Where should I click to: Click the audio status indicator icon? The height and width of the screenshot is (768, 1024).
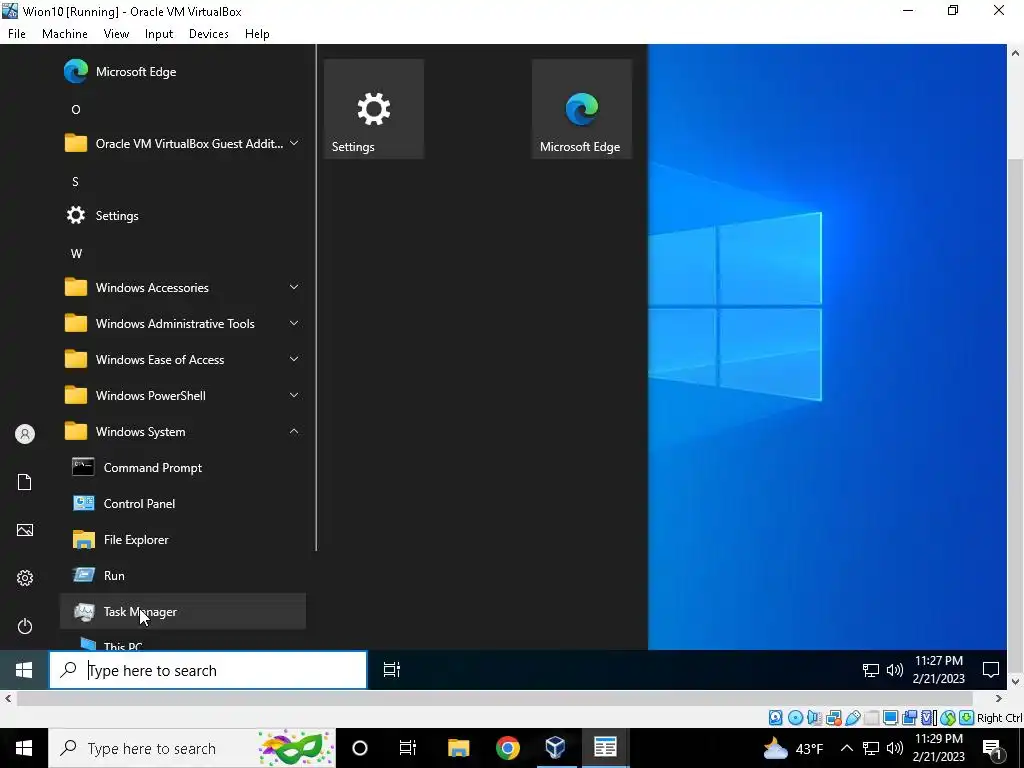tap(814, 718)
